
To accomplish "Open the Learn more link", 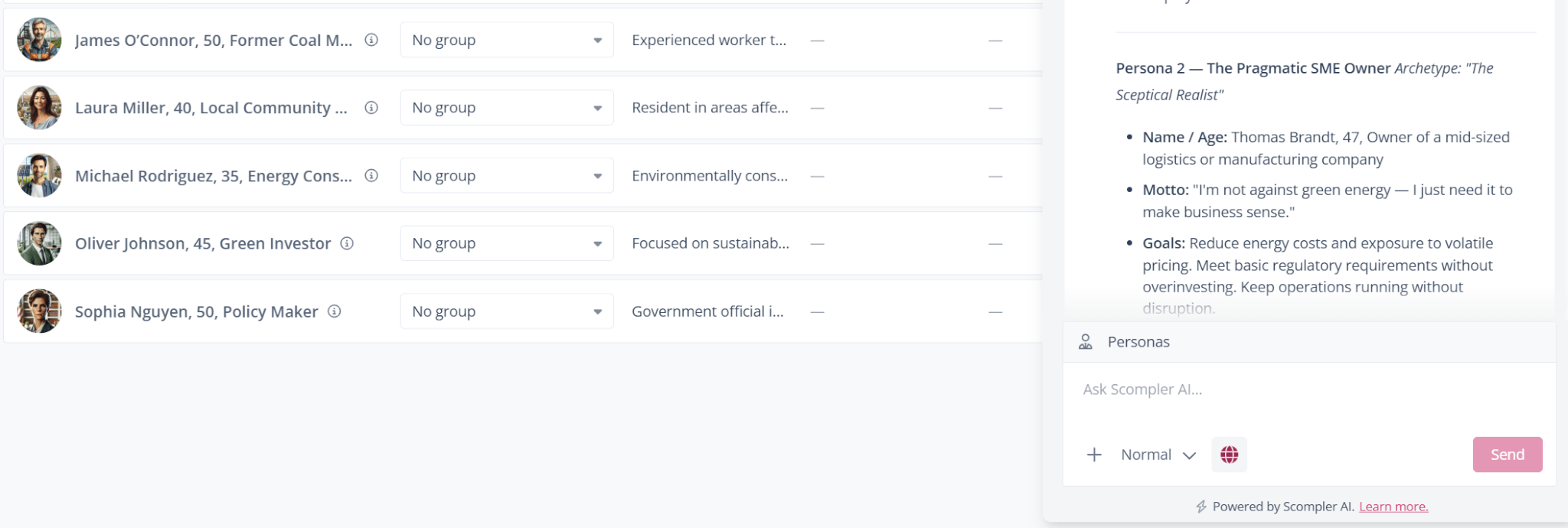I will point(1393,507).
